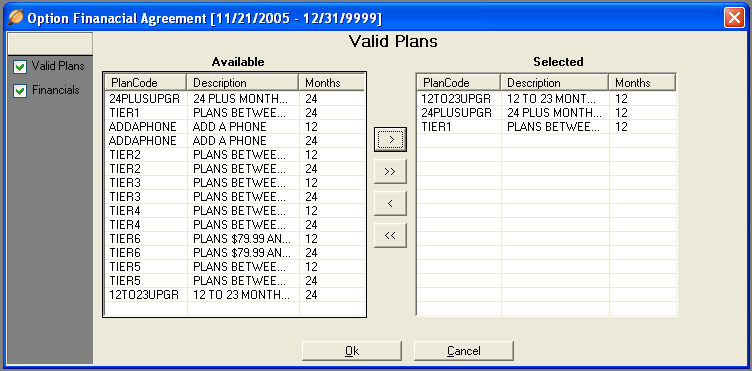Image resolution: width=752 pixels, height=371 pixels.
Task: Click the Cancel button
Action: click(x=463, y=351)
